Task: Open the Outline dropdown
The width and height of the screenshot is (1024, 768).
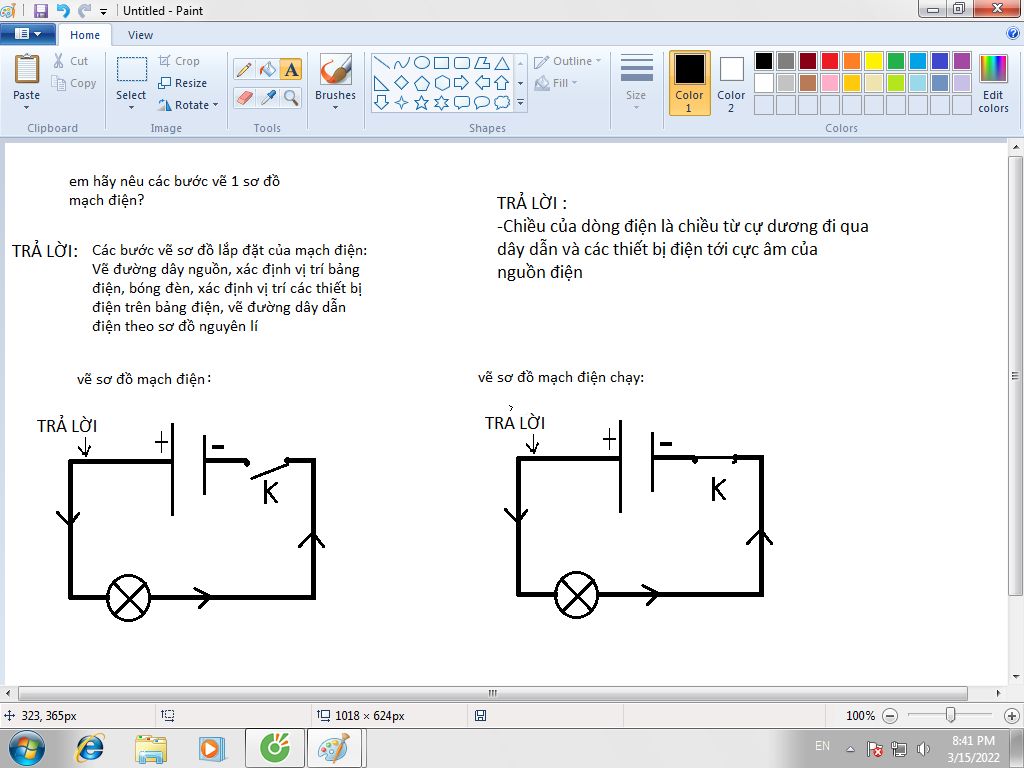Action: pyautogui.click(x=568, y=61)
